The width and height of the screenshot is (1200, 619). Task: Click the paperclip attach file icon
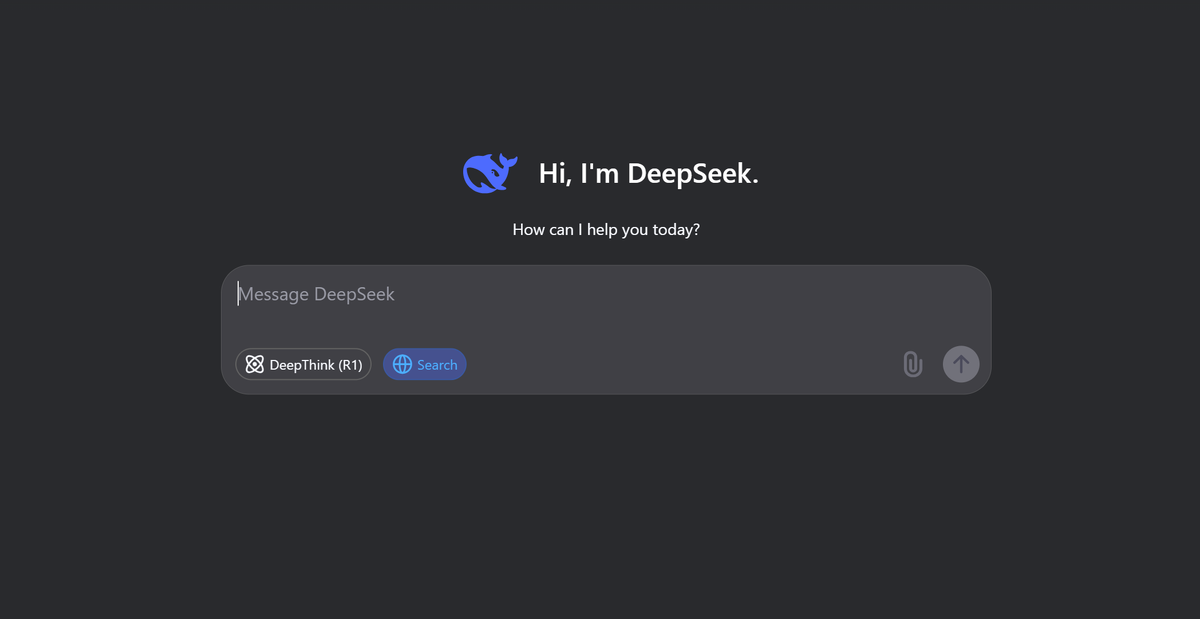(x=912, y=364)
